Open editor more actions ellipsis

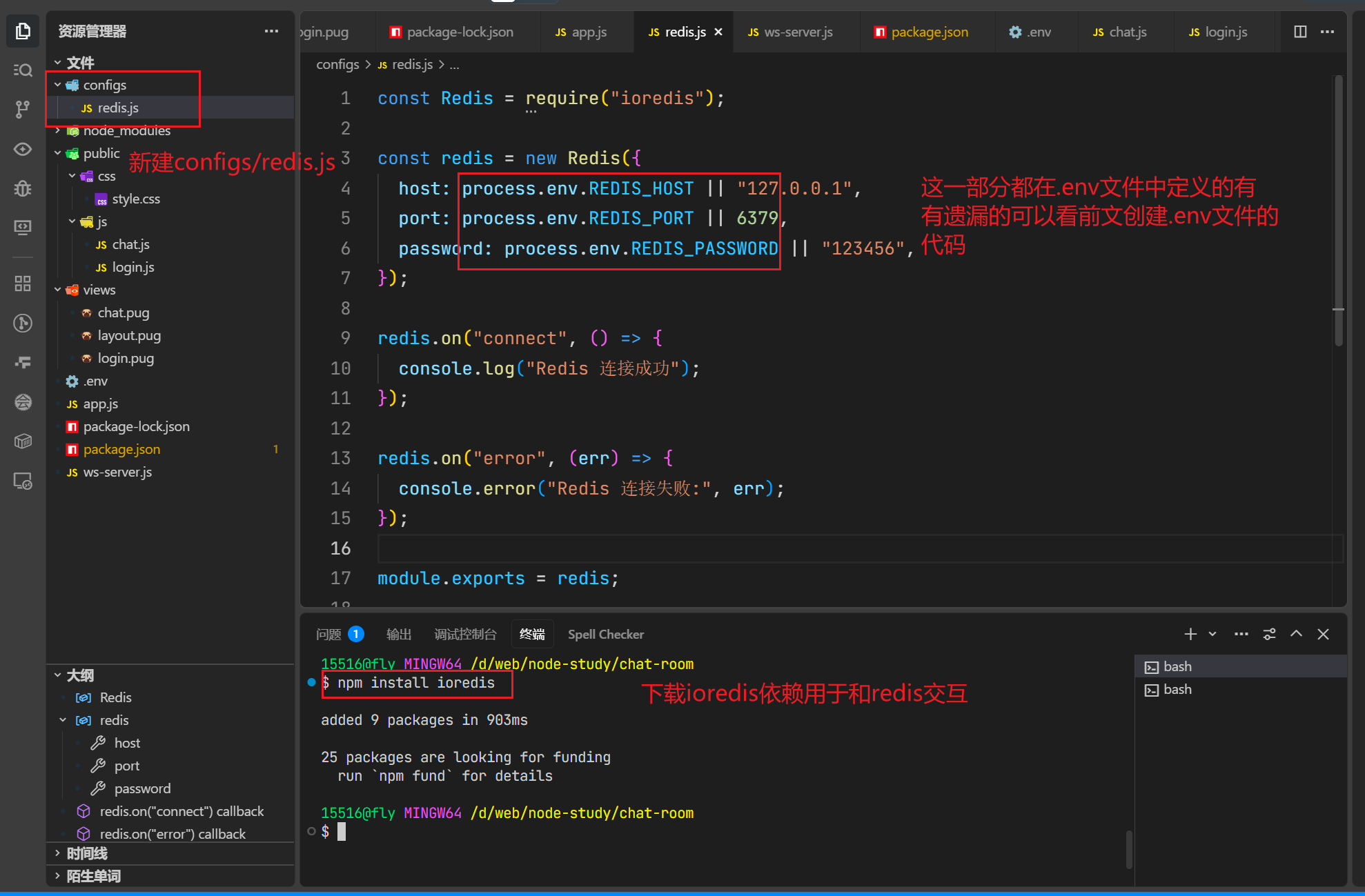point(1328,32)
